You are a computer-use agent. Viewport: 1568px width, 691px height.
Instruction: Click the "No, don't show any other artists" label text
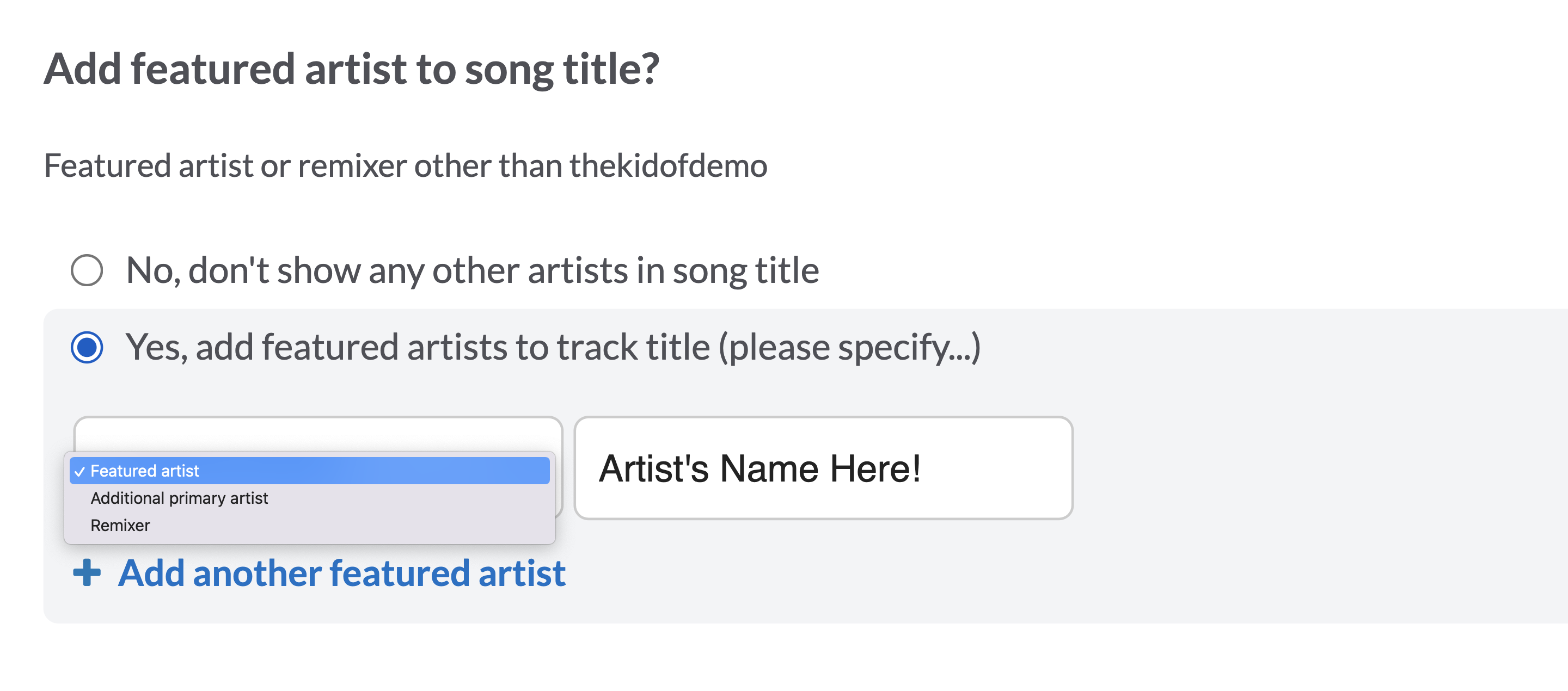pos(471,270)
